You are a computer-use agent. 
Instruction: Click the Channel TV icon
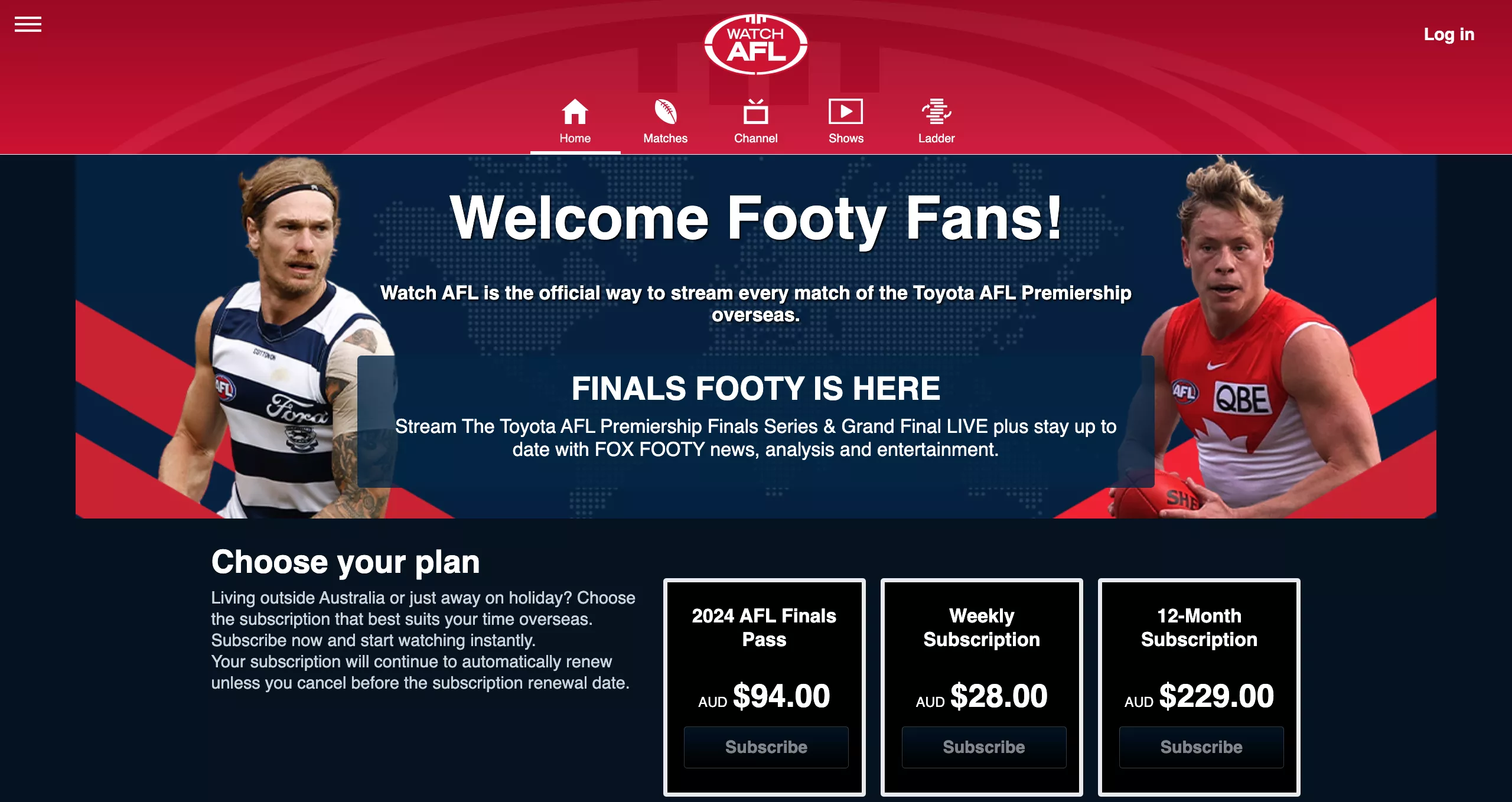(x=755, y=112)
